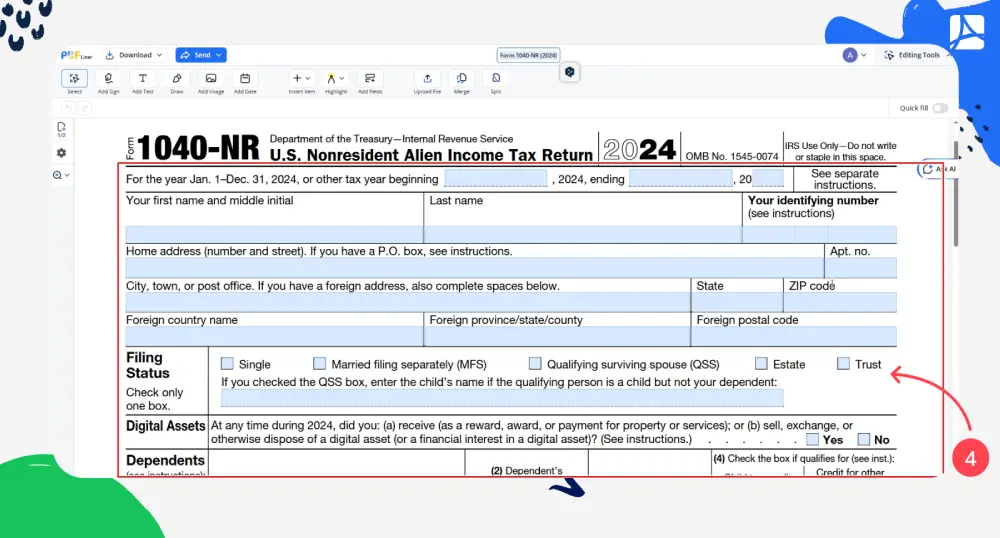The image size is (1000, 538).
Task: Click the Foreign country name field
Action: [x=274, y=336]
